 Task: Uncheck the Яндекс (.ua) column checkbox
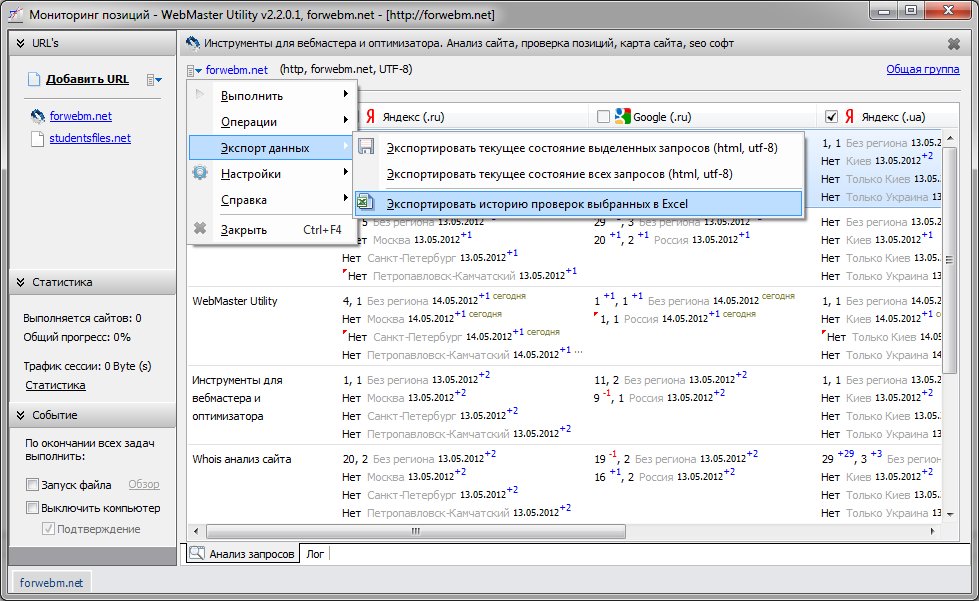tap(831, 117)
